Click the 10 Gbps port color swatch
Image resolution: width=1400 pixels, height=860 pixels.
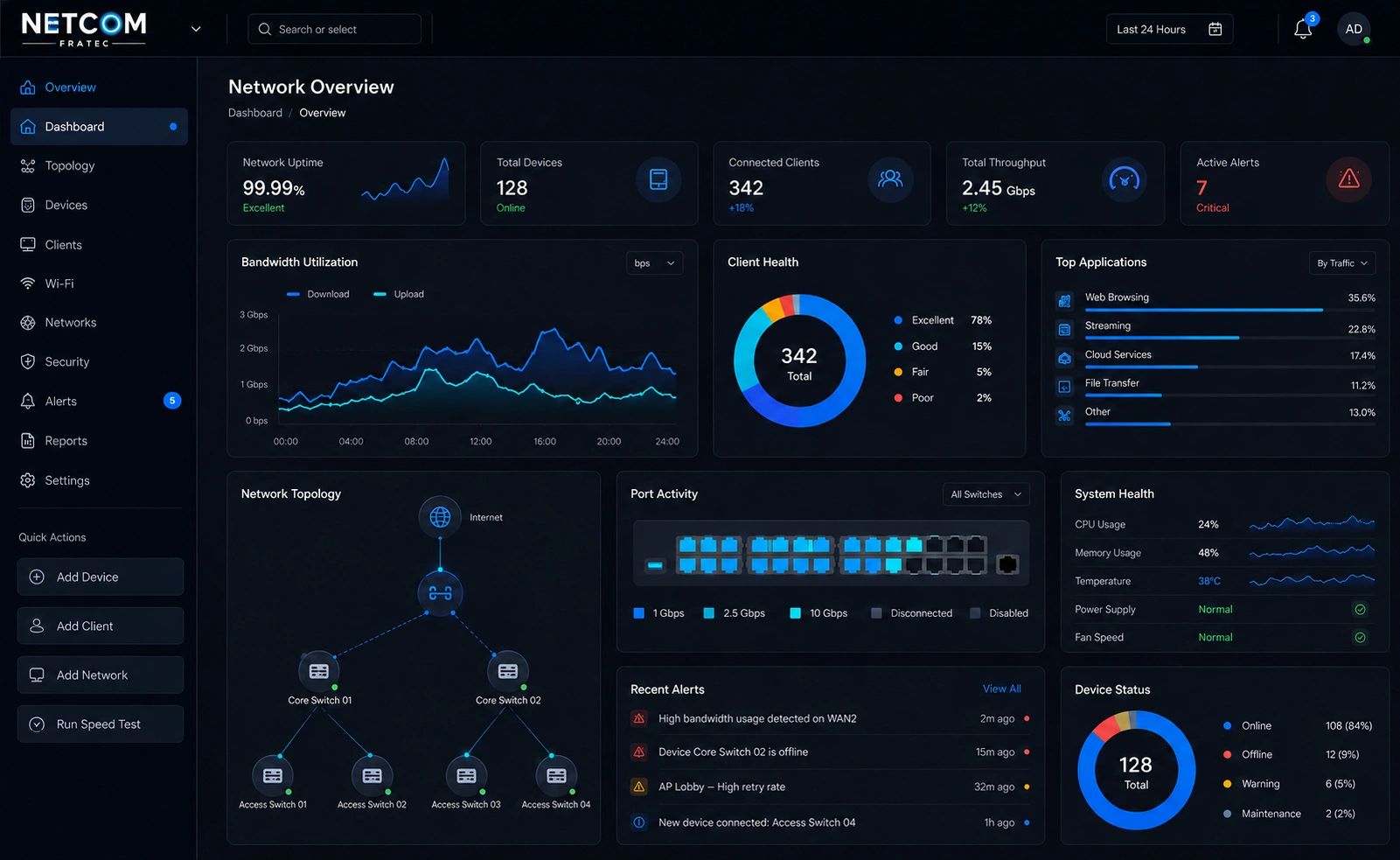pos(795,613)
